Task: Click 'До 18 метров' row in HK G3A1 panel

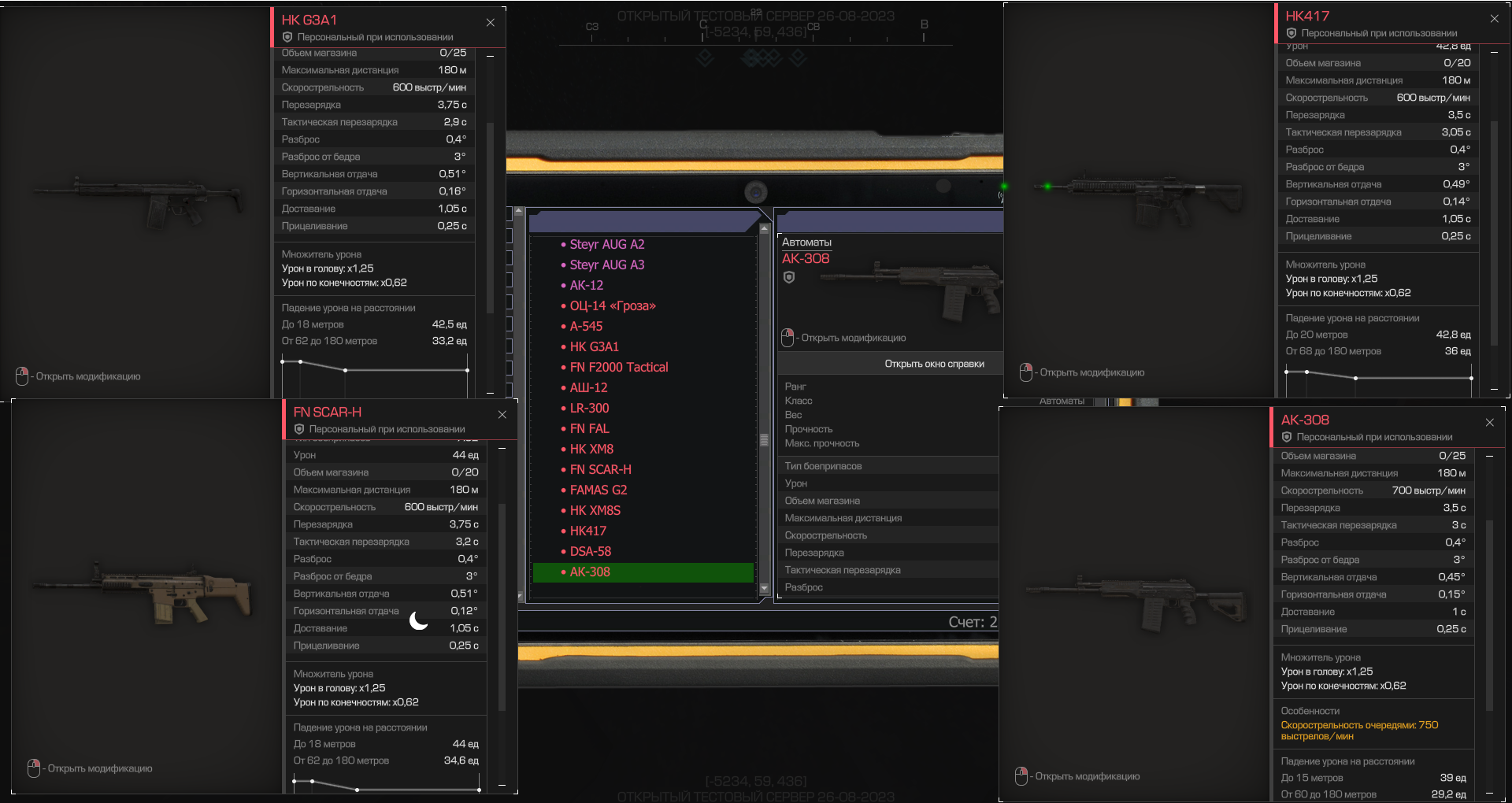Action: (373, 324)
